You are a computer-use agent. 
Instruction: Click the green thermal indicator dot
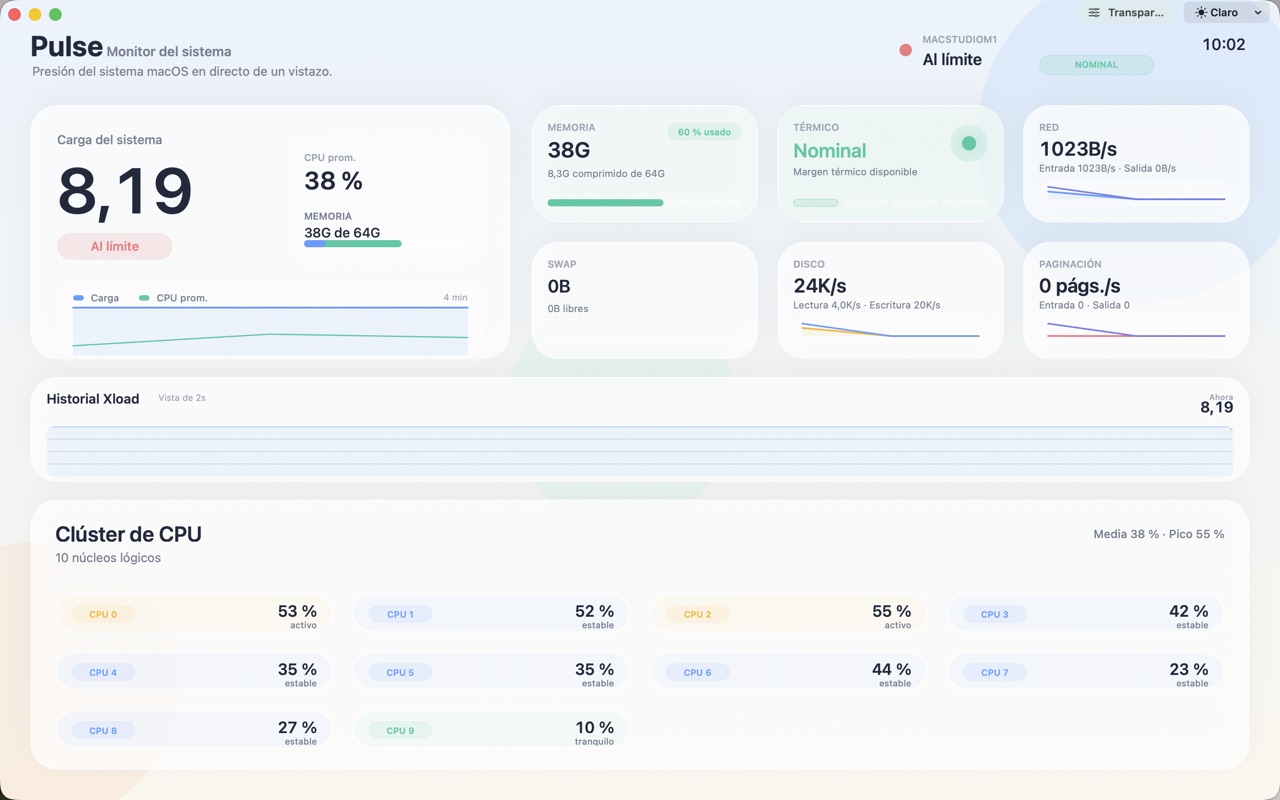[968, 143]
